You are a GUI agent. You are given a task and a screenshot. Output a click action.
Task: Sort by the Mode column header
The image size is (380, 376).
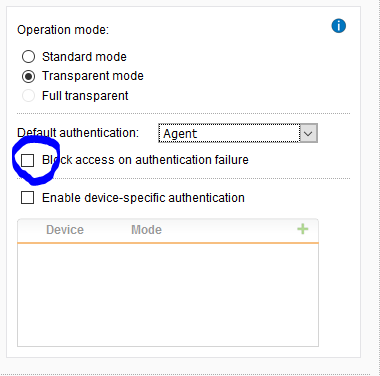[x=147, y=230]
